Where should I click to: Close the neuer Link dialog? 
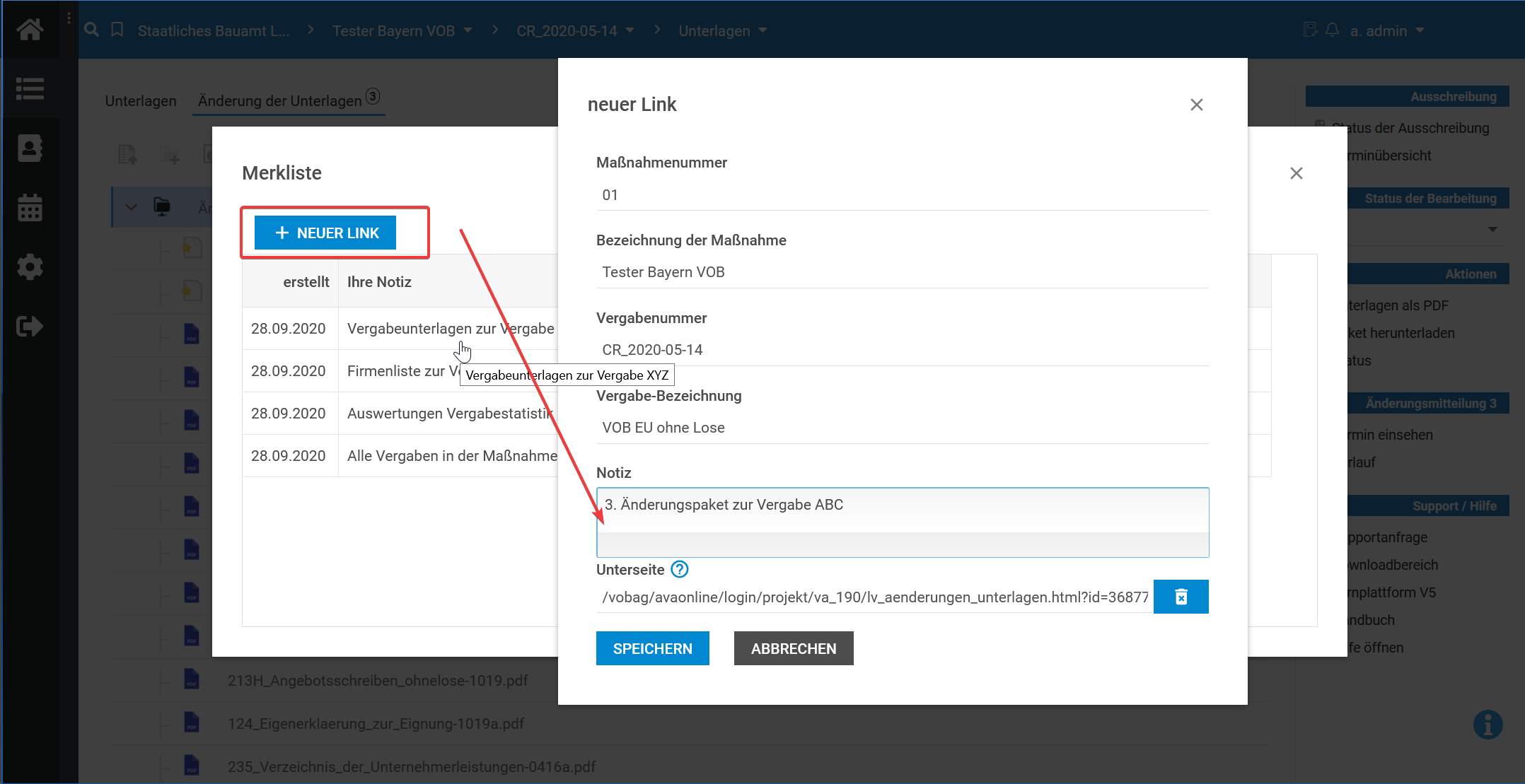pyautogui.click(x=1196, y=105)
